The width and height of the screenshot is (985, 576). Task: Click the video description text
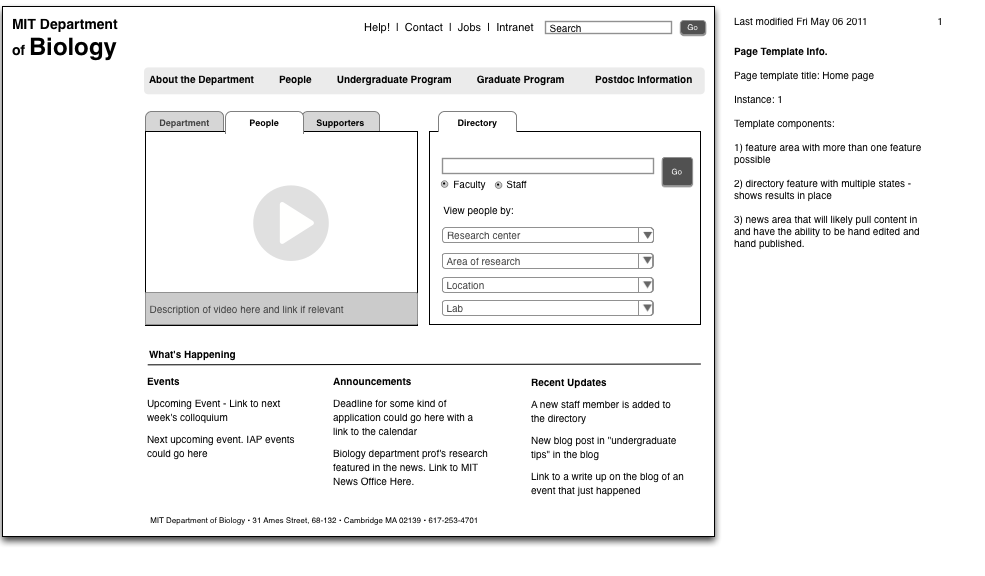click(246, 309)
